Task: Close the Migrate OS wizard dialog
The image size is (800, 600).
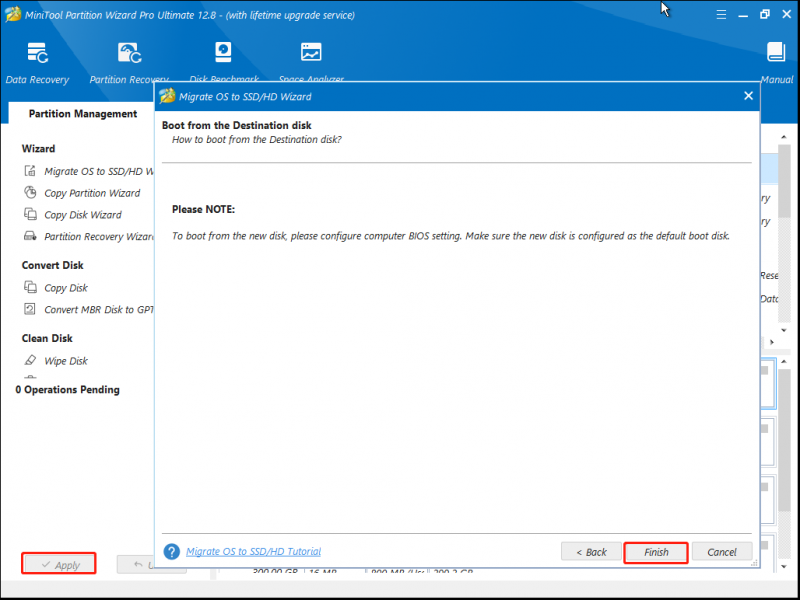Action: pos(748,95)
